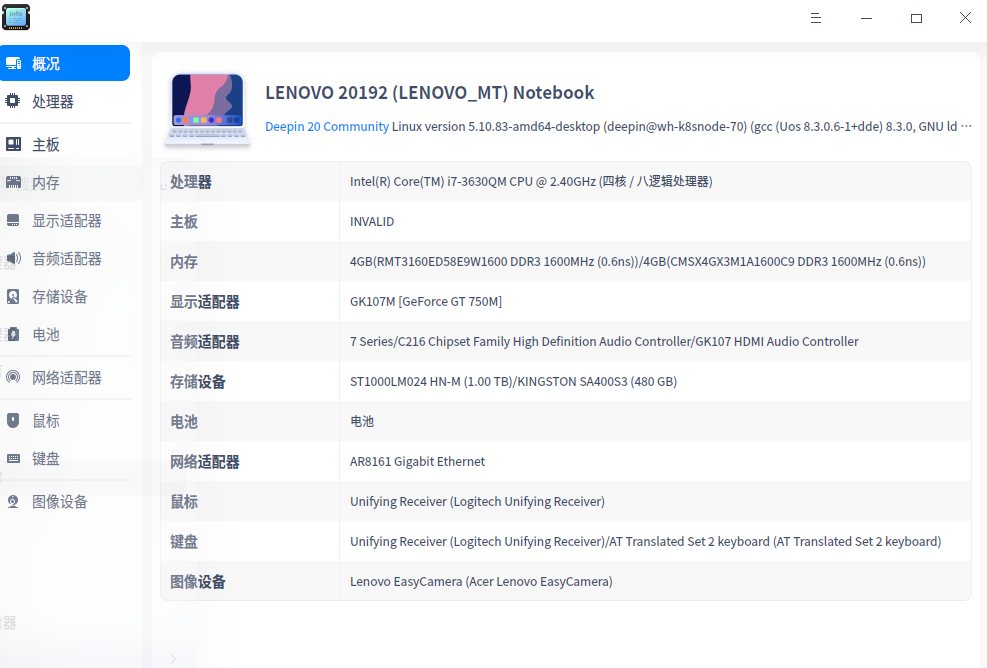The width and height of the screenshot is (987, 668).
Task: Select the 主板 row label in the table
Action: click(184, 222)
